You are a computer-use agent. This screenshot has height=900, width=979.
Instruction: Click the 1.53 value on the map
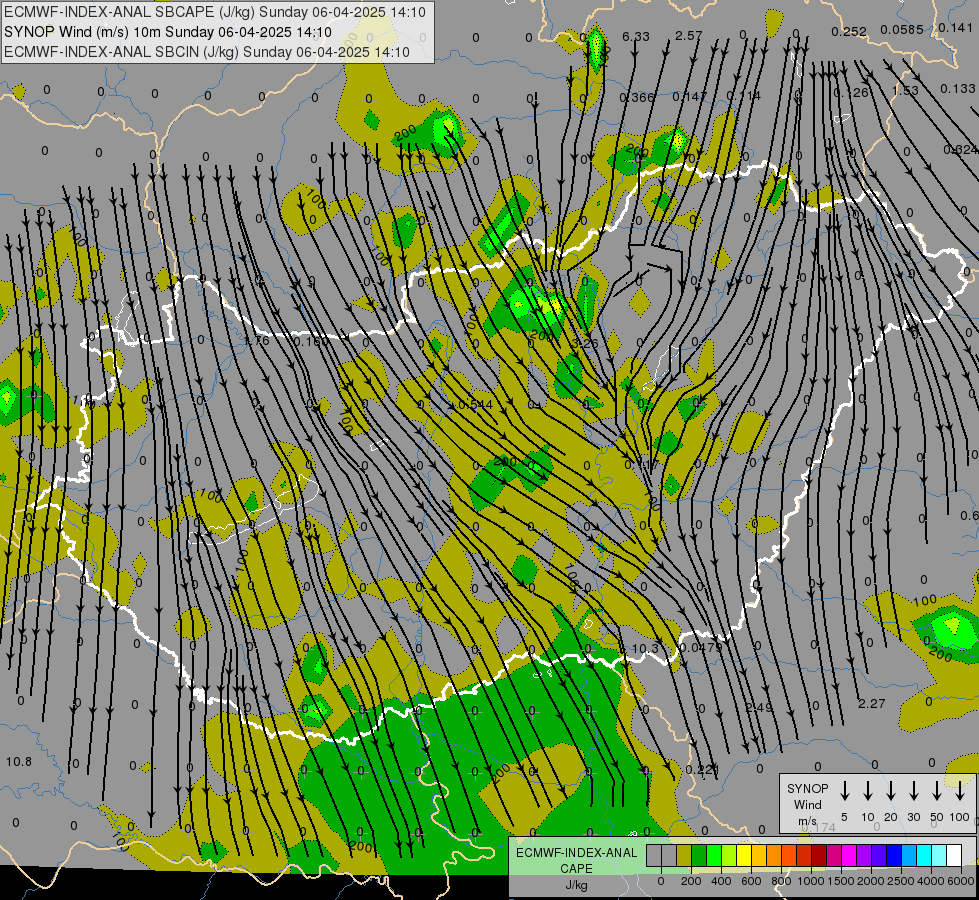[905, 91]
